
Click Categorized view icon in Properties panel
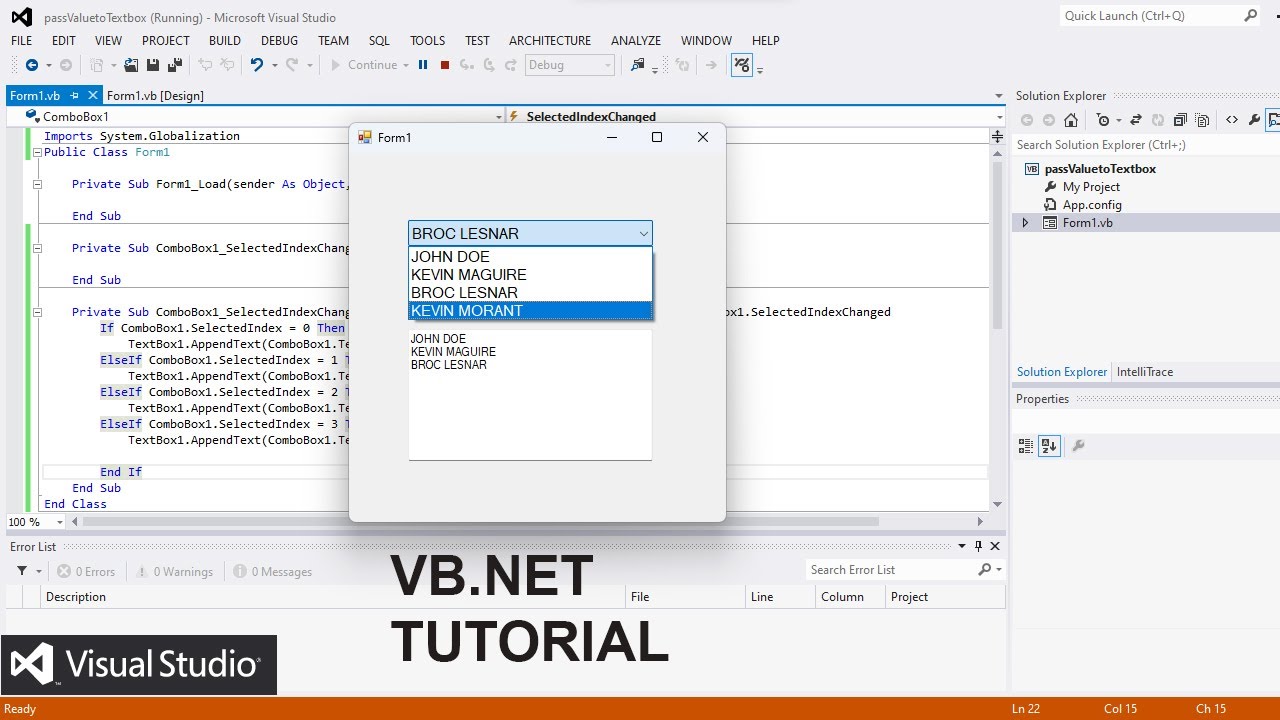pos(1026,446)
